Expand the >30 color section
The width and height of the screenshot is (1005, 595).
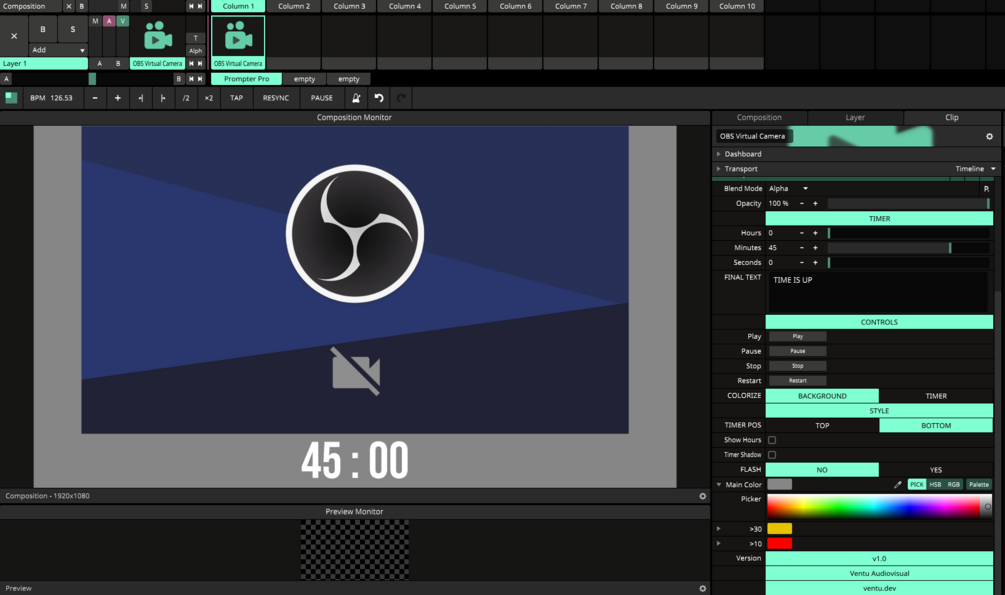(718, 529)
